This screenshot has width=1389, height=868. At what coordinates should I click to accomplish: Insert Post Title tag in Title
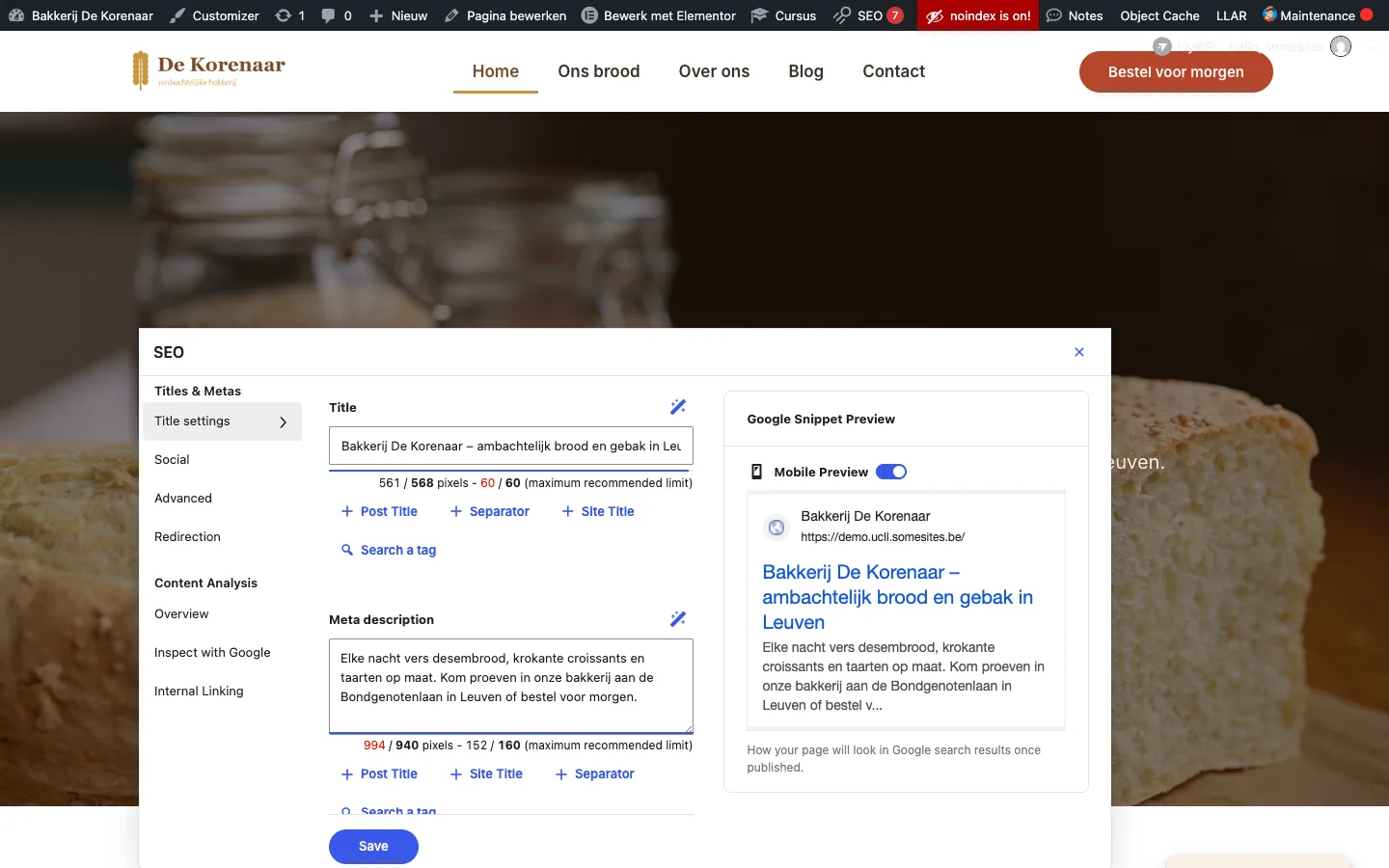tap(379, 511)
